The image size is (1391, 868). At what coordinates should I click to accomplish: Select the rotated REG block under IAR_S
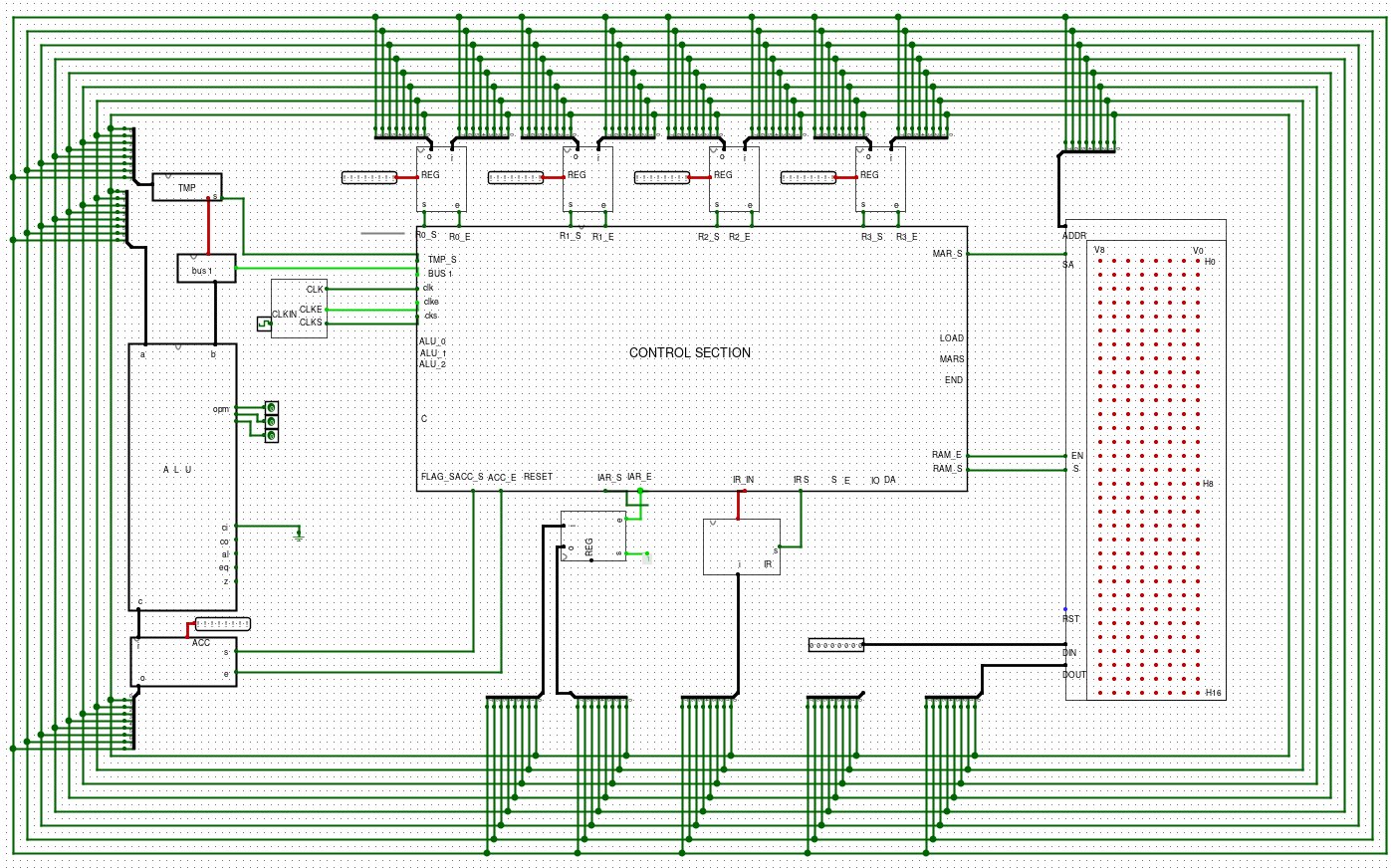(593, 536)
